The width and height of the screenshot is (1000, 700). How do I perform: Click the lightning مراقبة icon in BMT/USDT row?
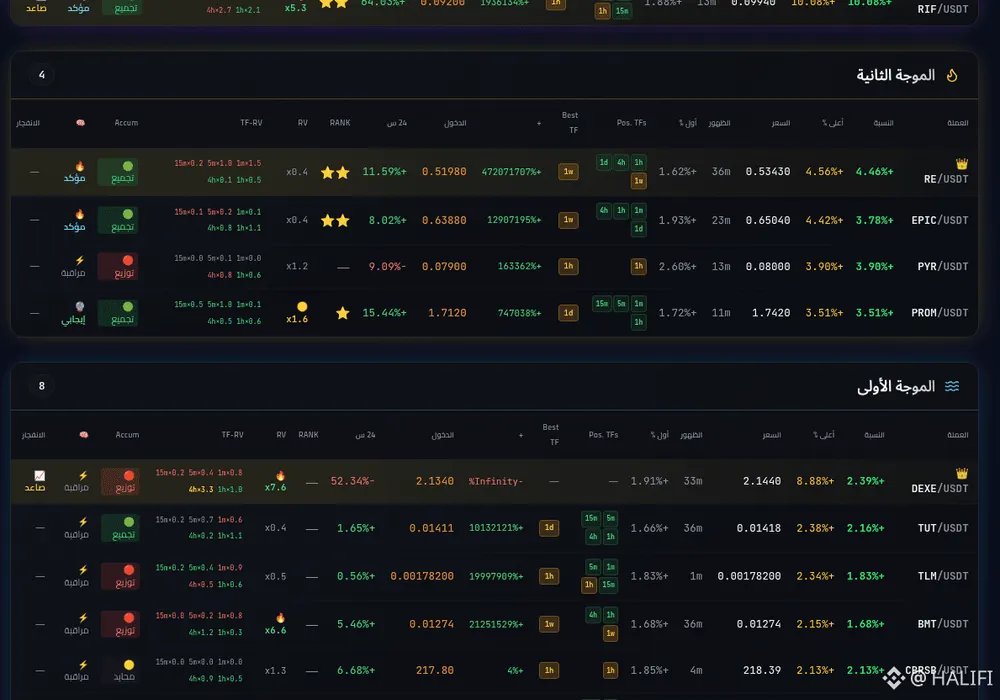pos(83,618)
